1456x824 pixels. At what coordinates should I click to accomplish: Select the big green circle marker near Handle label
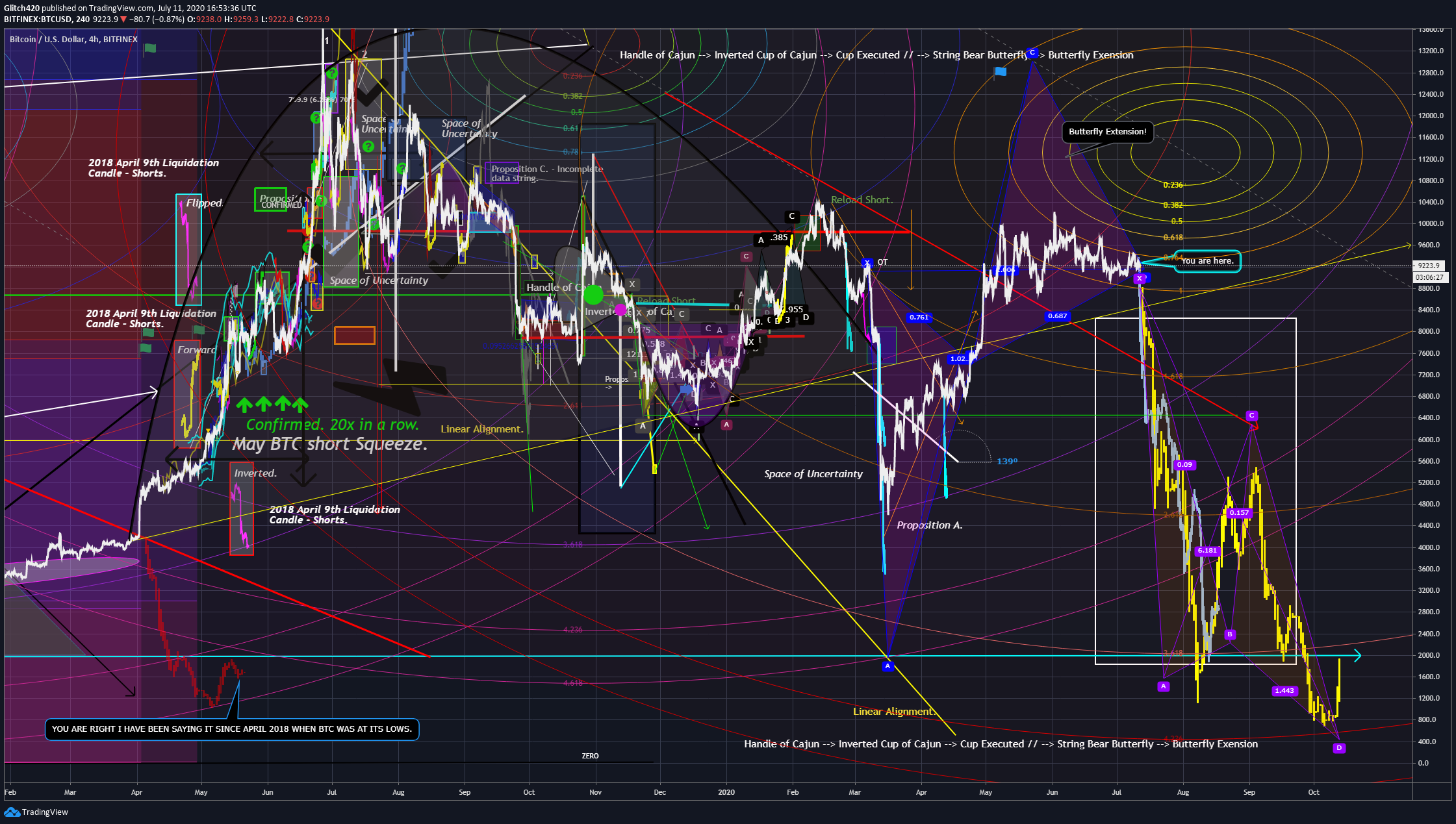(593, 295)
